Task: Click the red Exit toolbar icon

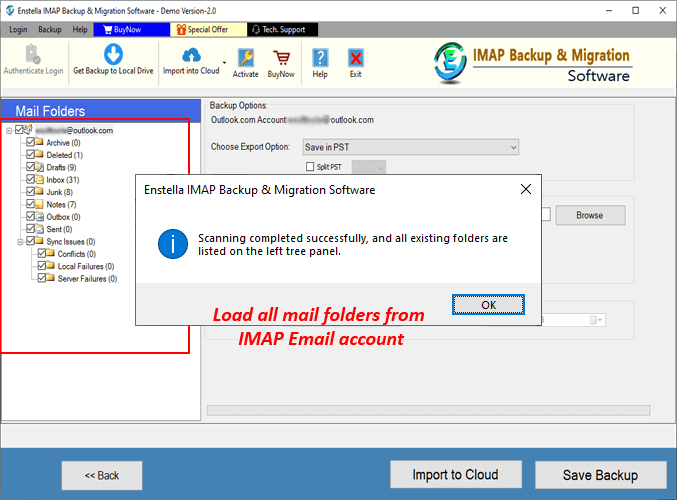Action: (x=355, y=58)
